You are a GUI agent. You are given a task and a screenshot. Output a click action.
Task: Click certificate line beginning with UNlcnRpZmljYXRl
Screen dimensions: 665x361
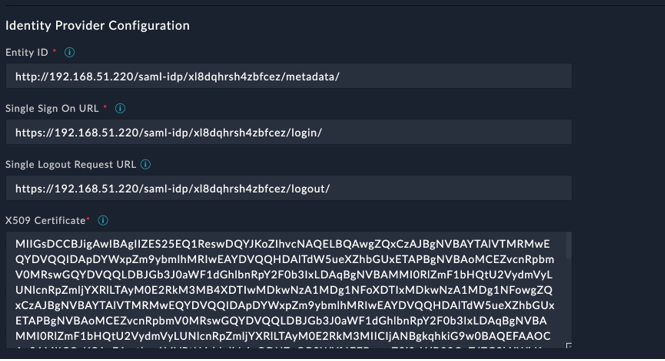(284, 290)
